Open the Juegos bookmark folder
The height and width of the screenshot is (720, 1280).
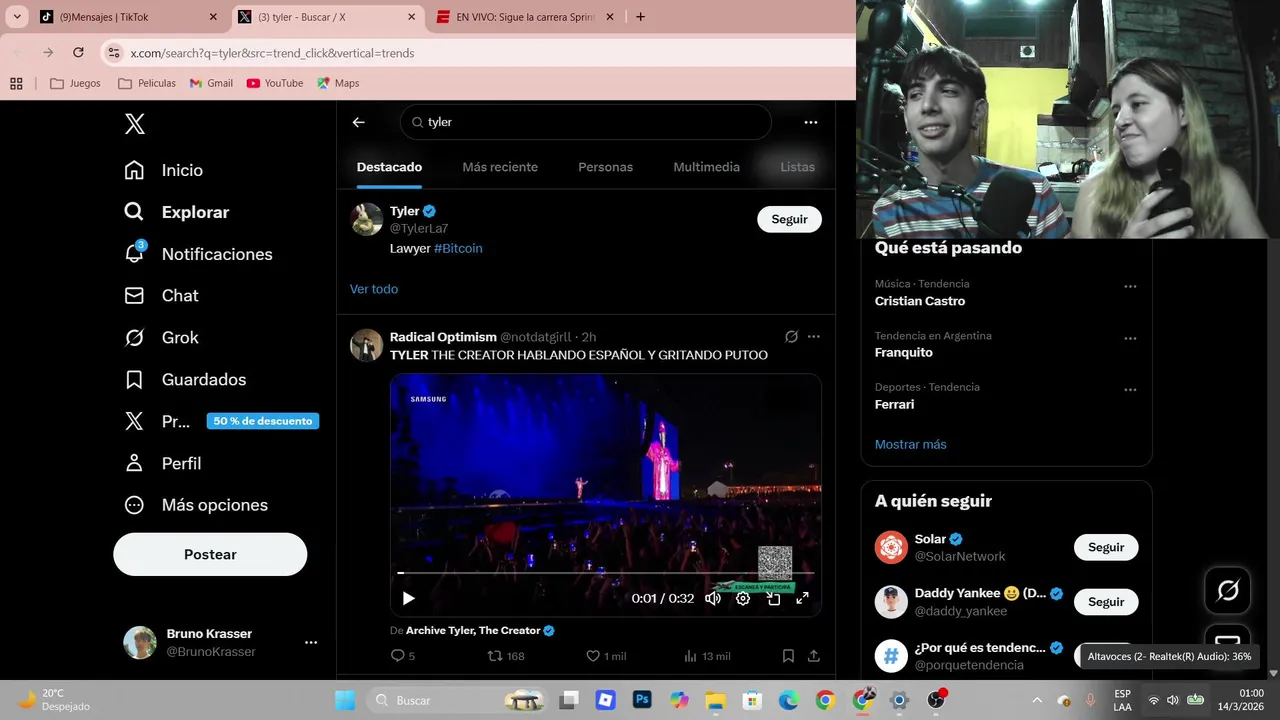(x=76, y=83)
